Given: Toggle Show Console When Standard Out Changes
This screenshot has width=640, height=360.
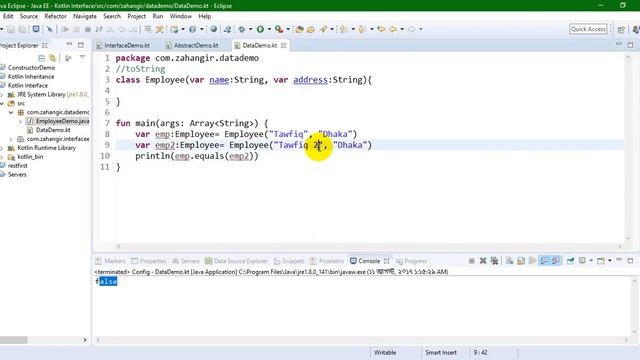Looking at the screenshot, I should click(544, 260).
